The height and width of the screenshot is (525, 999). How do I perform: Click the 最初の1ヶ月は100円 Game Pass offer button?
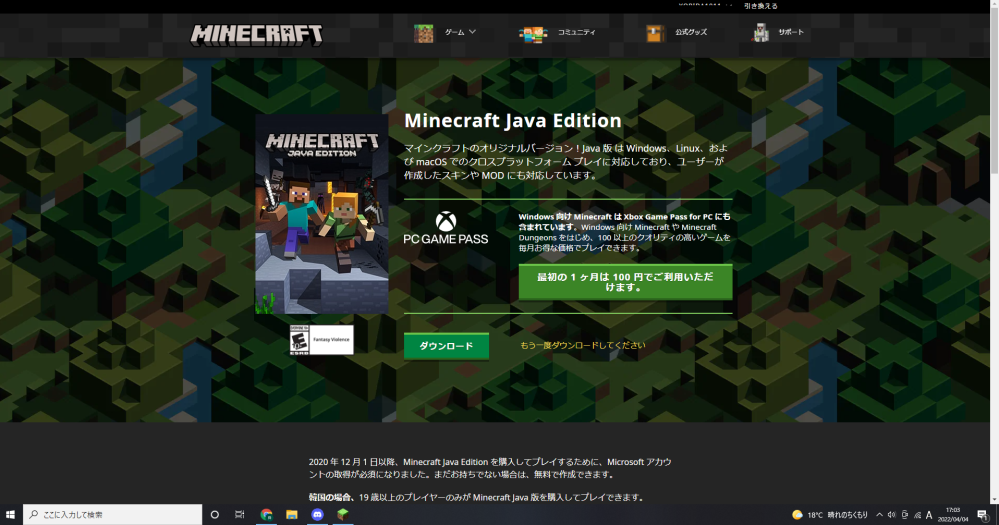click(625, 282)
